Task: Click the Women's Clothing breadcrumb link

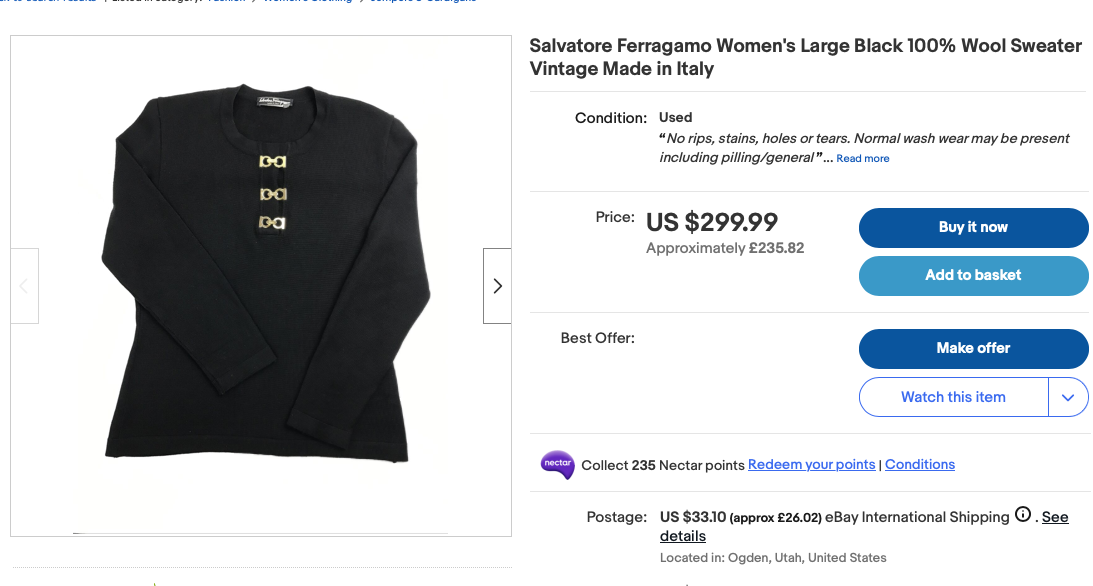Action: (307, 1)
